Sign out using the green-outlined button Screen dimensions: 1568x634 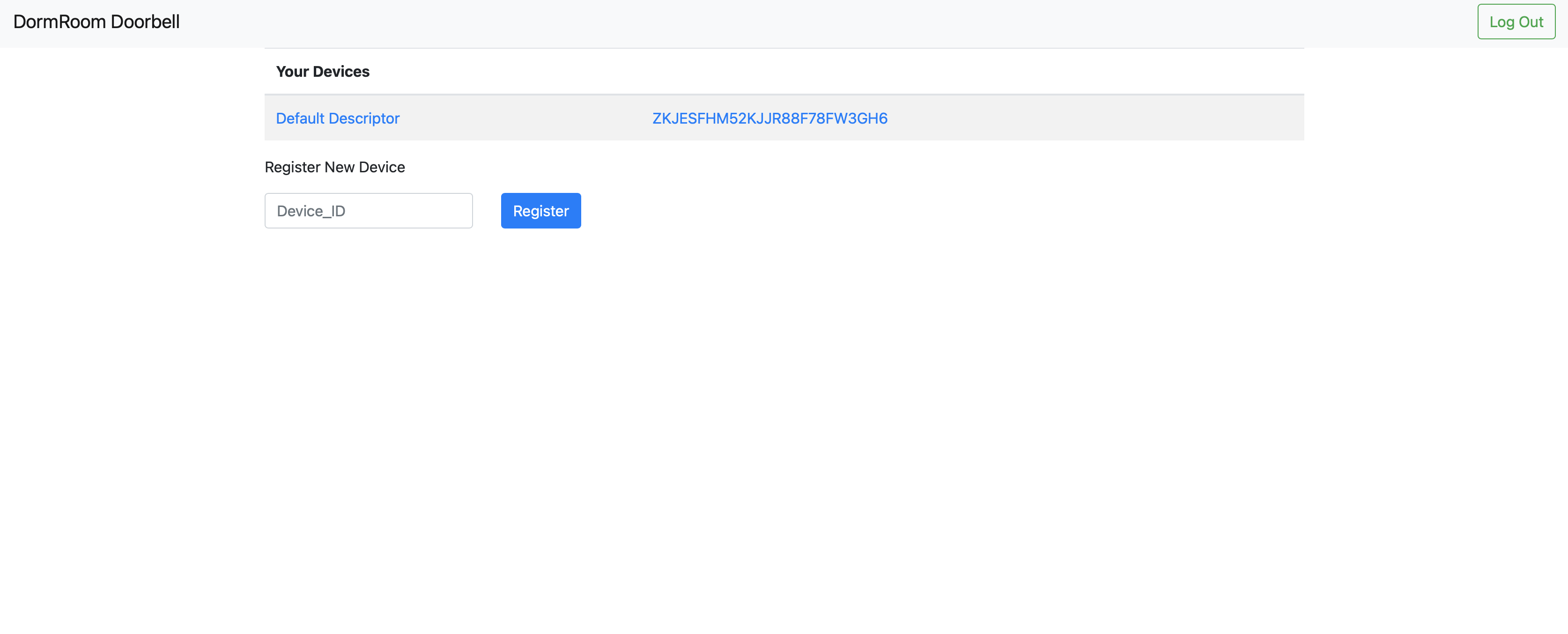point(1516,22)
